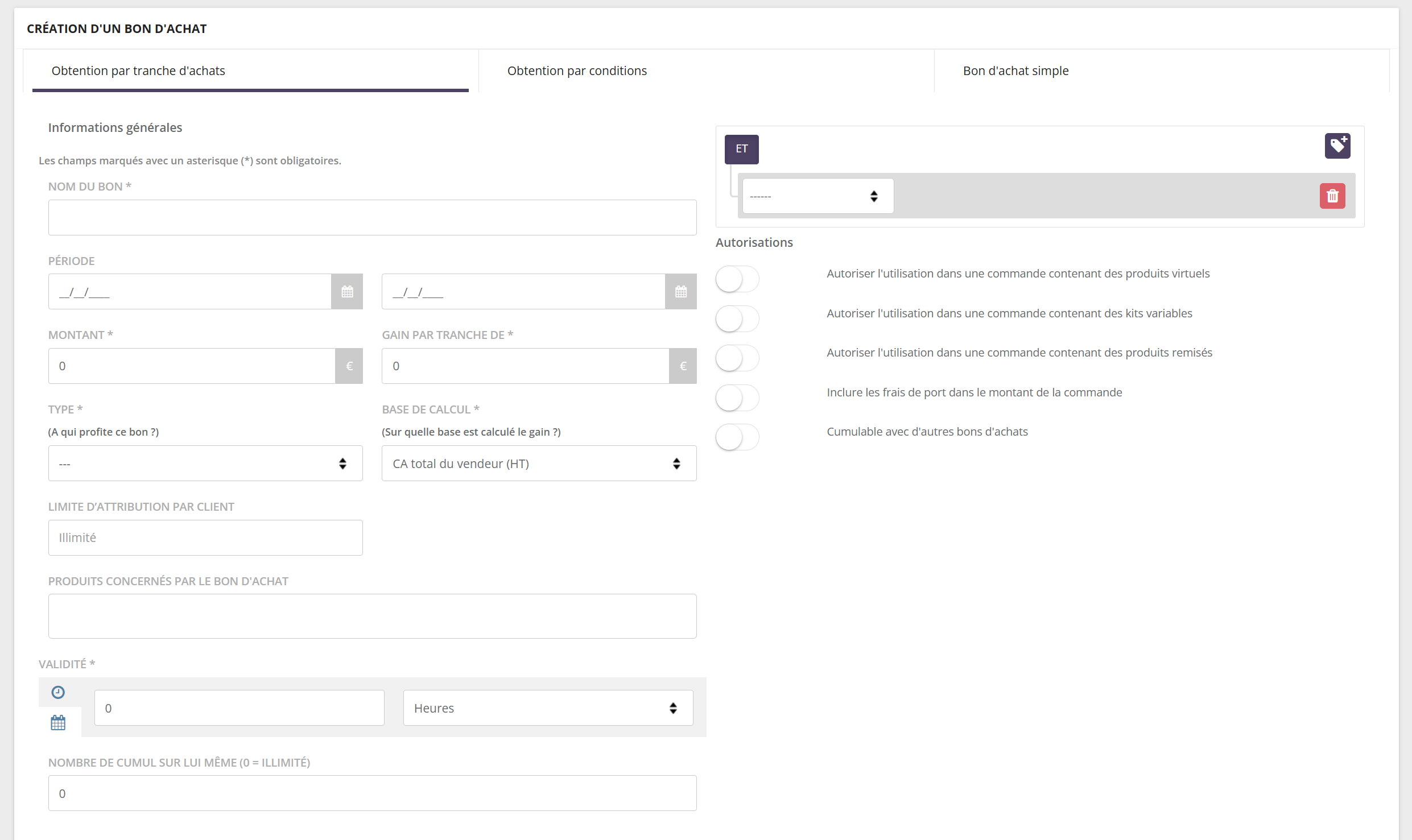Open the end date calendar picker
The height and width of the screenshot is (840, 1412).
(x=681, y=292)
